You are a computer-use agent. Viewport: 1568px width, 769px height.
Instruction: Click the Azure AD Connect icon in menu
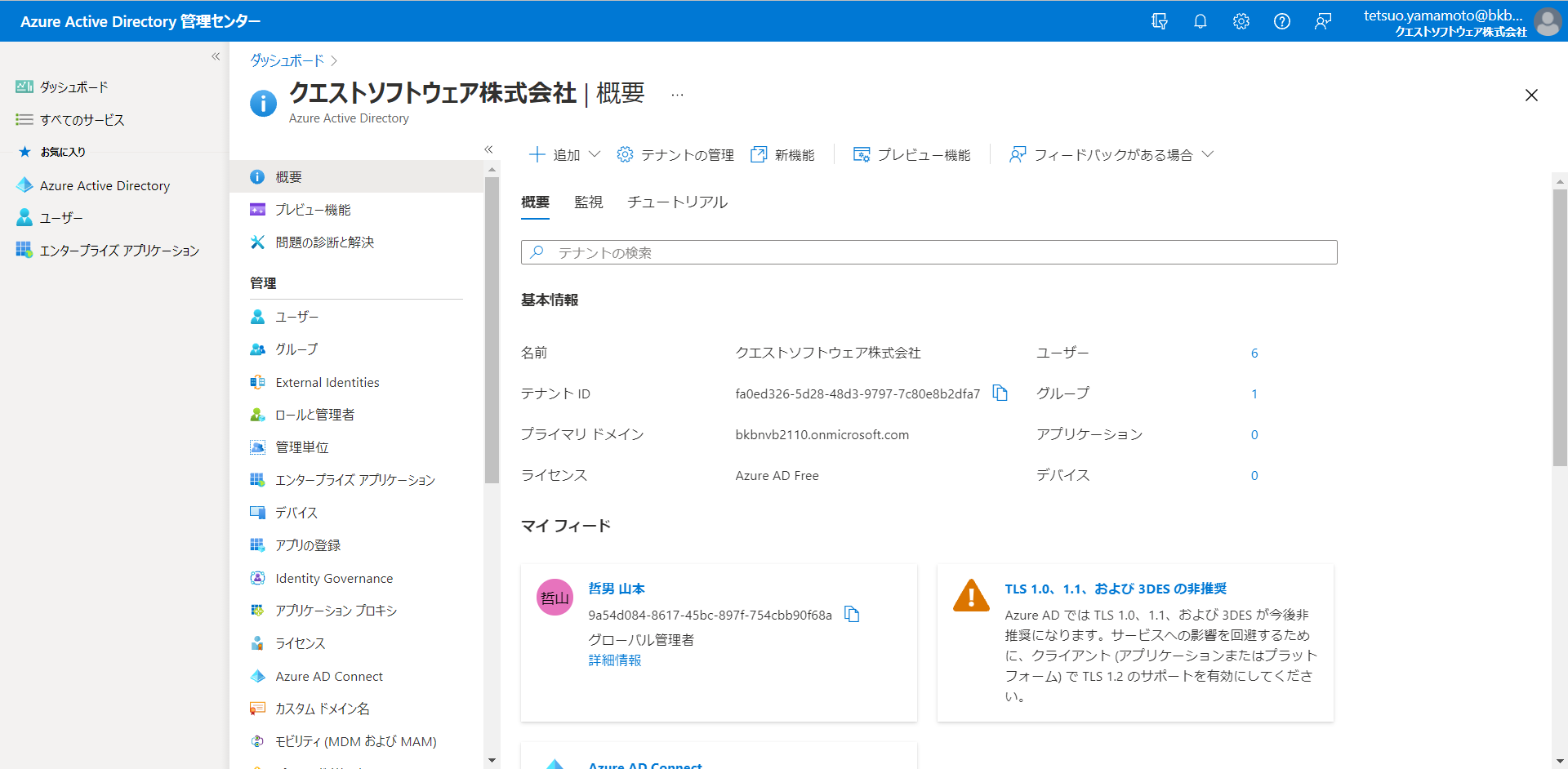point(257,676)
